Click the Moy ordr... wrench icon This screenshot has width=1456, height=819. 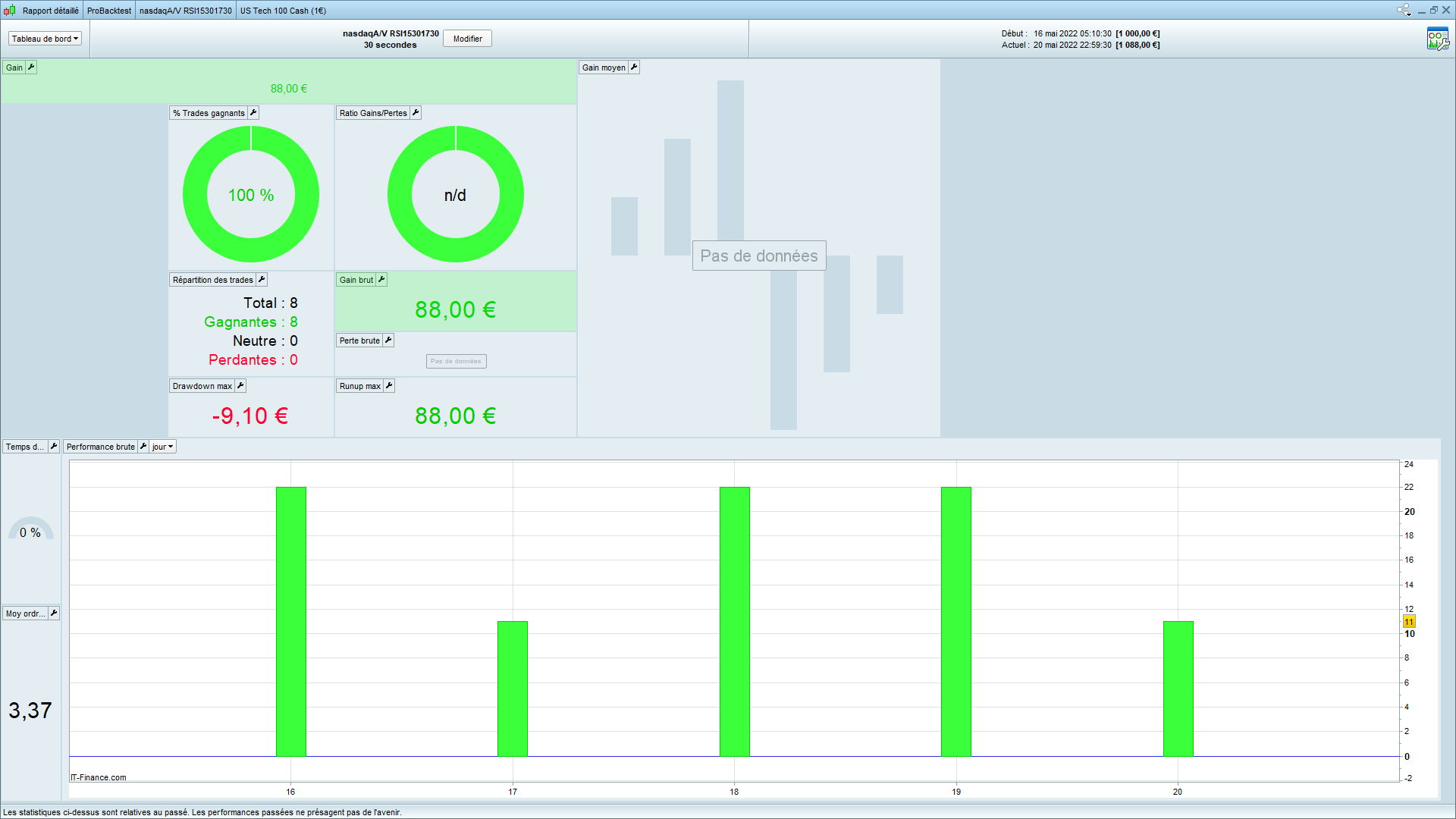[x=54, y=613]
